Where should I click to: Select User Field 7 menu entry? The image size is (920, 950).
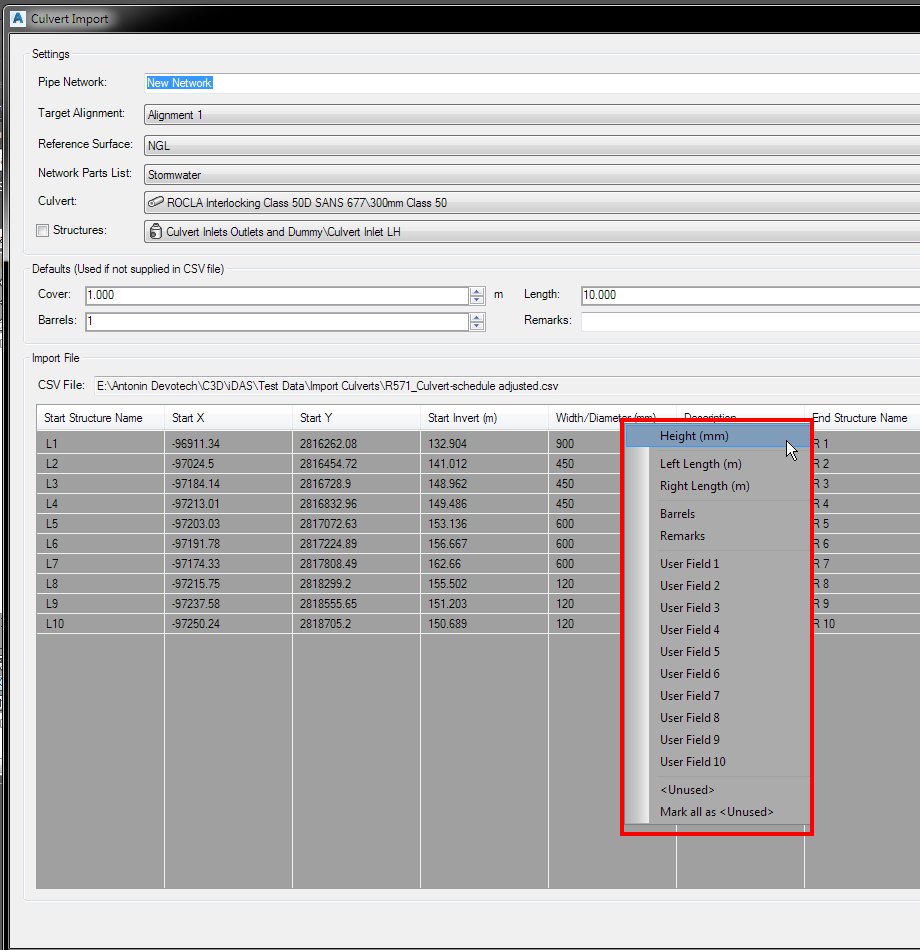point(718,696)
